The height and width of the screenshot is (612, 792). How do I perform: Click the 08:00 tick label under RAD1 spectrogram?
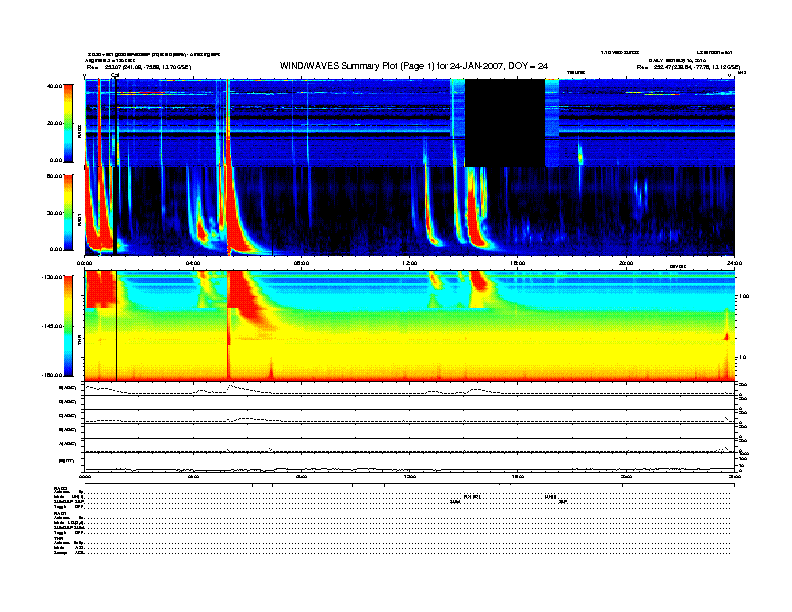click(x=302, y=263)
